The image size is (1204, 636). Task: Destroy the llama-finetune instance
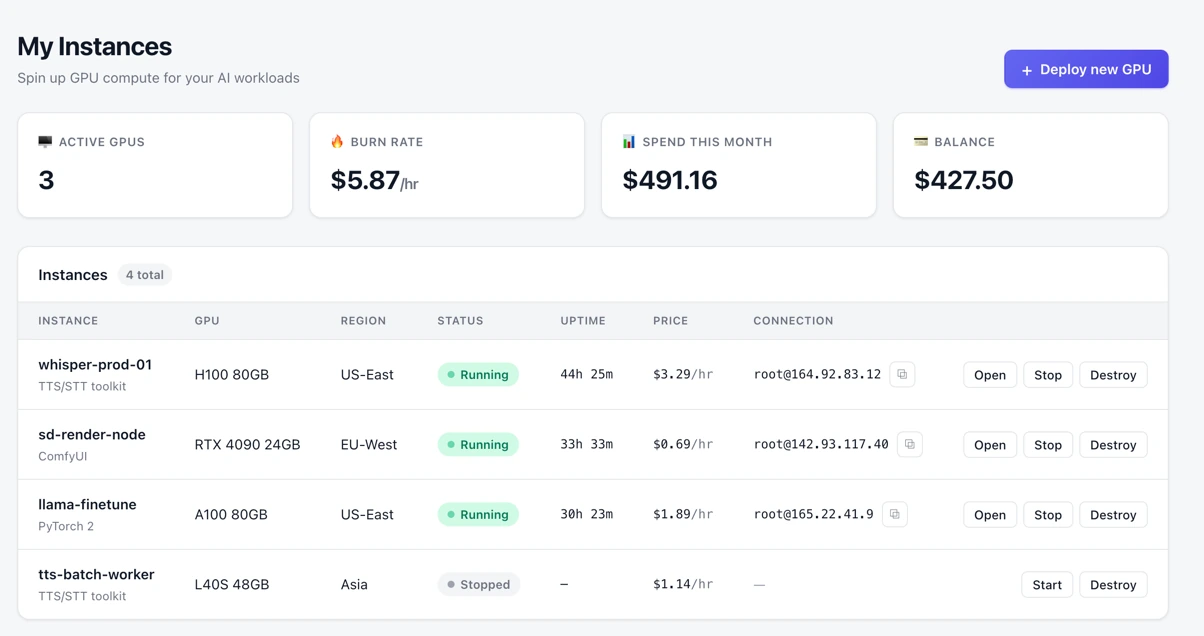[x=1113, y=515]
